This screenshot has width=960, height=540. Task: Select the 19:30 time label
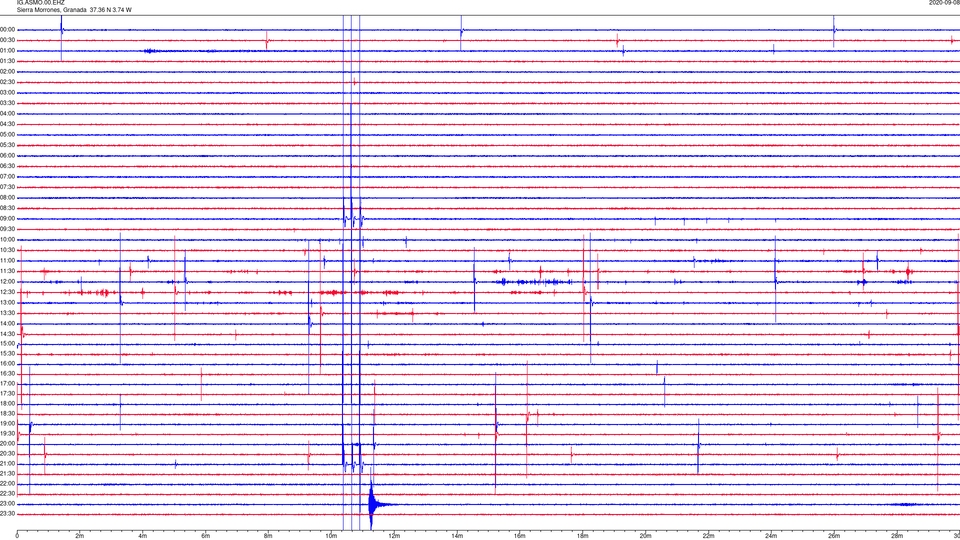pyautogui.click(x=8, y=433)
